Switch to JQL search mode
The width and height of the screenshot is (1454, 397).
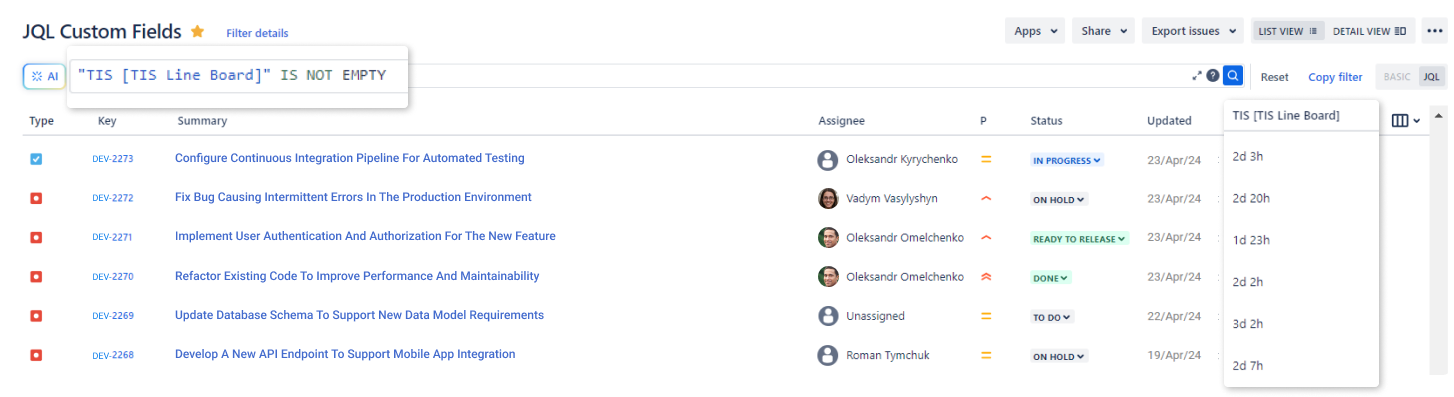(1432, 77)
